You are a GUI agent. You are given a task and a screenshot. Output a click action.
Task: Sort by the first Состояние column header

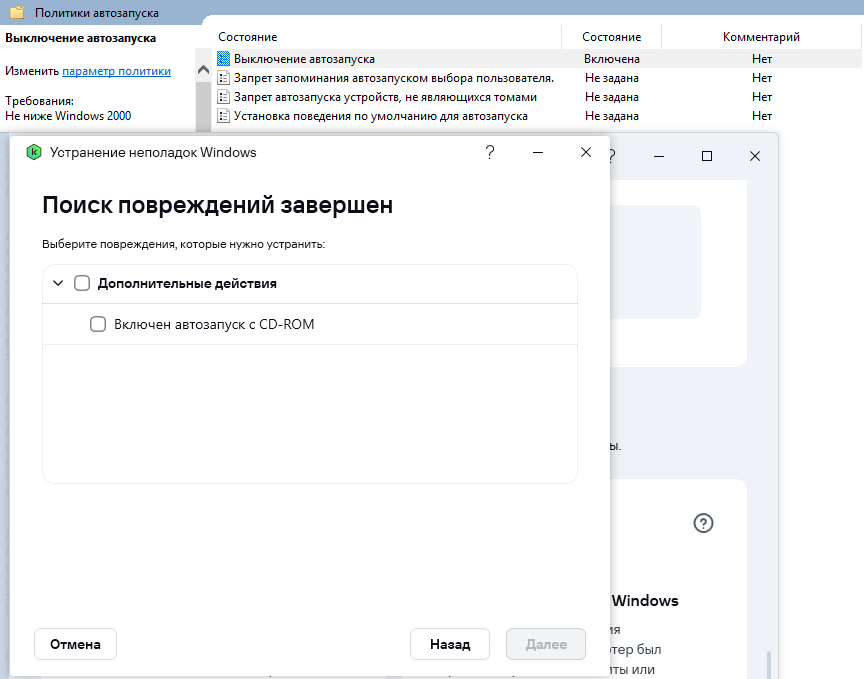(x=247, y=37)
